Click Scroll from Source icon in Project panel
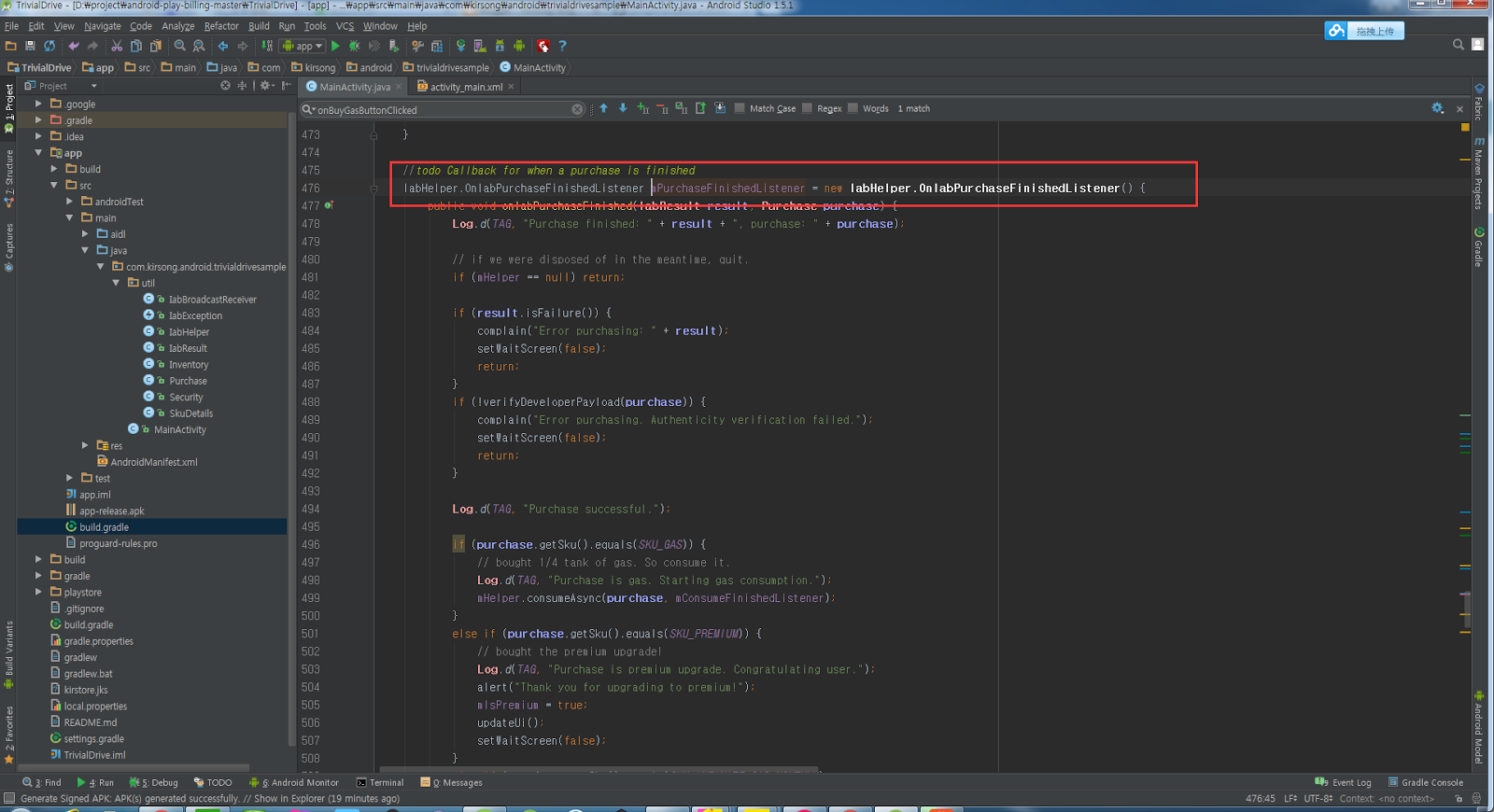 pyautogui.click(x=225, y=86)
